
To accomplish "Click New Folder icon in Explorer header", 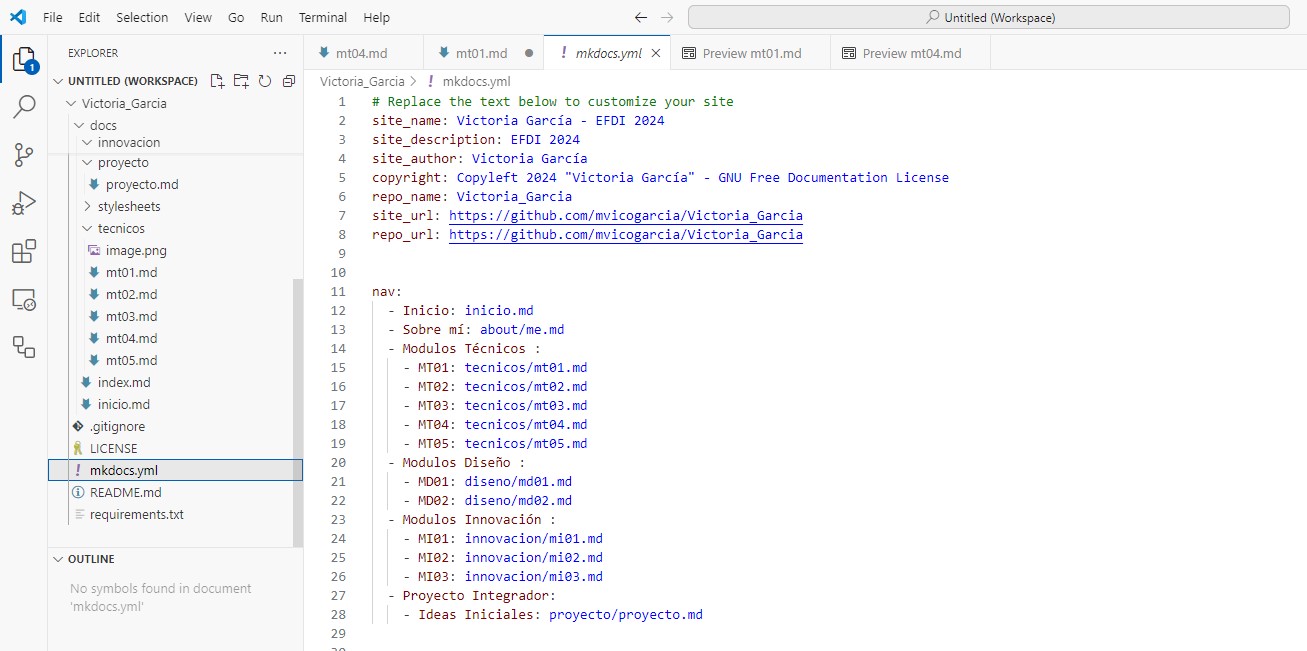I will (x=241, y=81).
